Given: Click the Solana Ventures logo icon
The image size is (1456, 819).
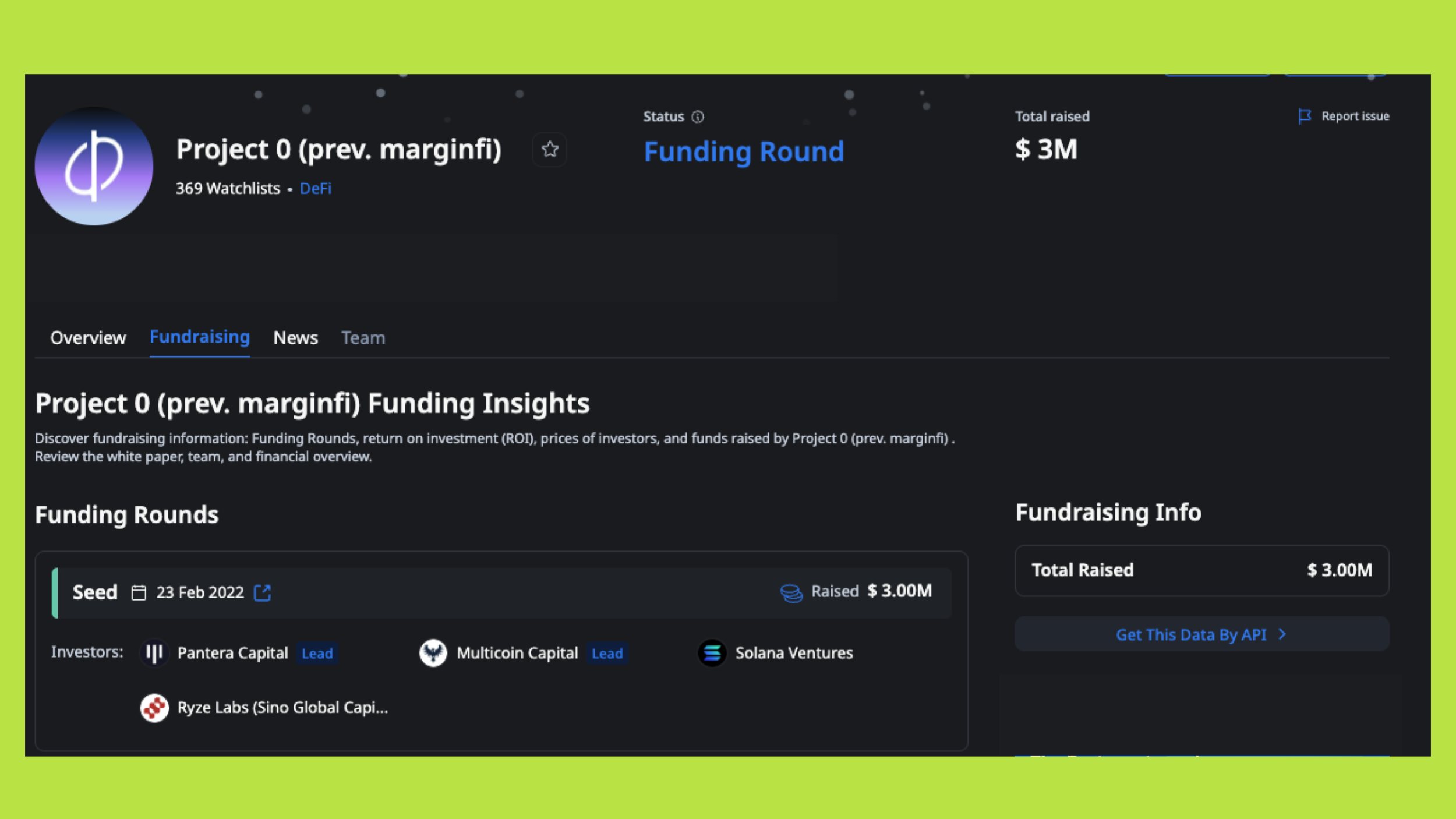Looking at the screenshot, I should point(712,653).
